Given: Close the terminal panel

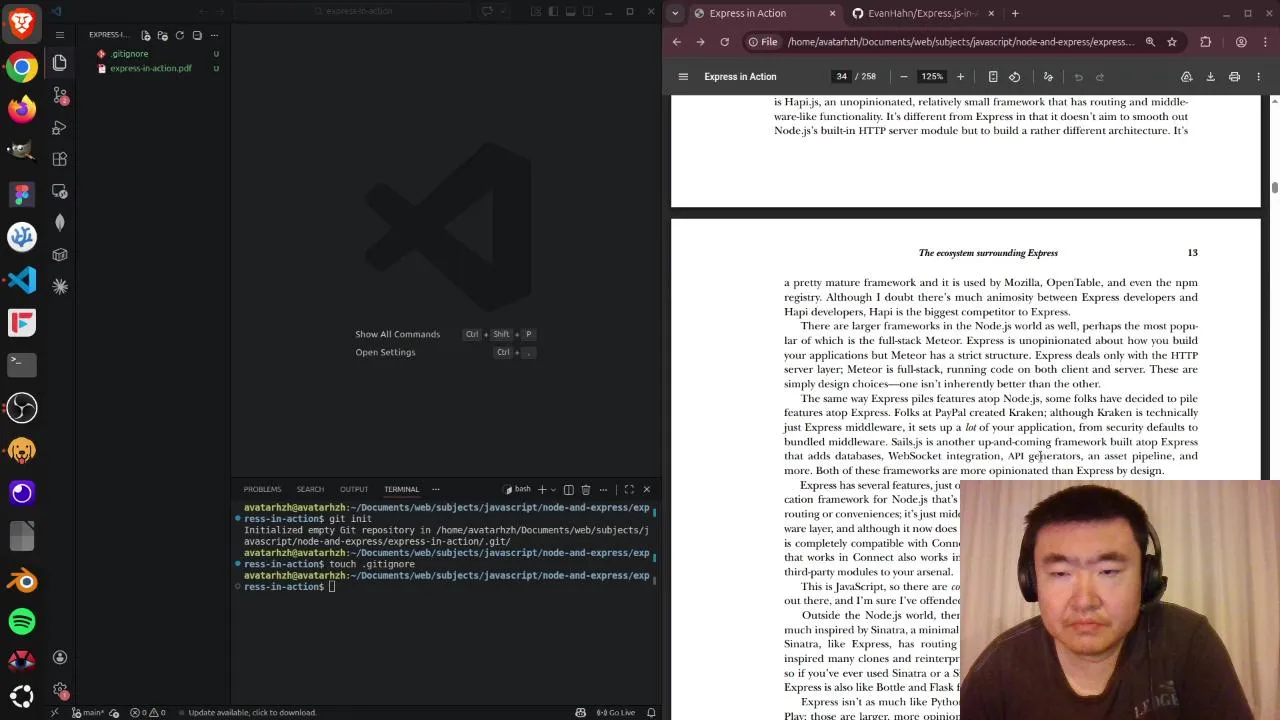Looking at the screenshot, I should pos(646,489).
